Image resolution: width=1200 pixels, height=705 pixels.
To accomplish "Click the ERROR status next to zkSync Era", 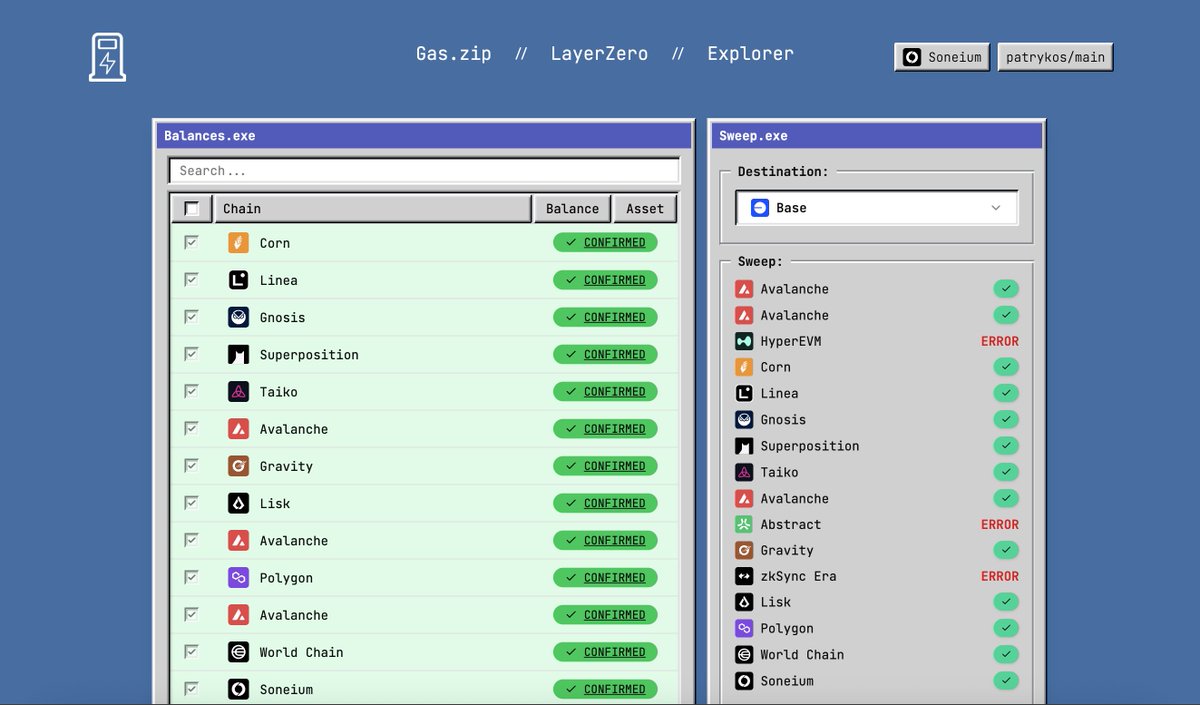I will coord(1000,576).
